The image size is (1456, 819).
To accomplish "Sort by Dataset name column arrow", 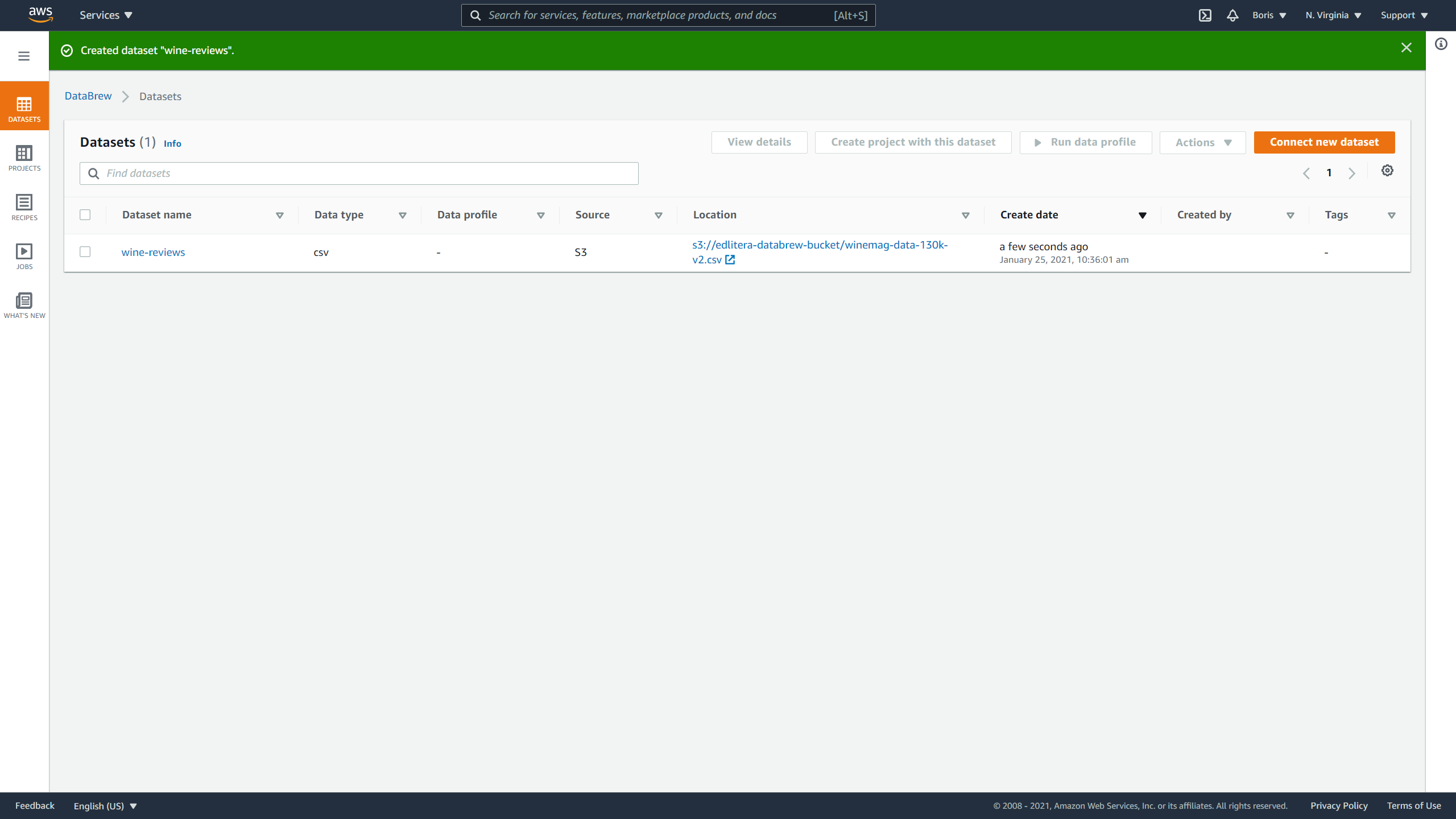I will [x=280, y=215].
